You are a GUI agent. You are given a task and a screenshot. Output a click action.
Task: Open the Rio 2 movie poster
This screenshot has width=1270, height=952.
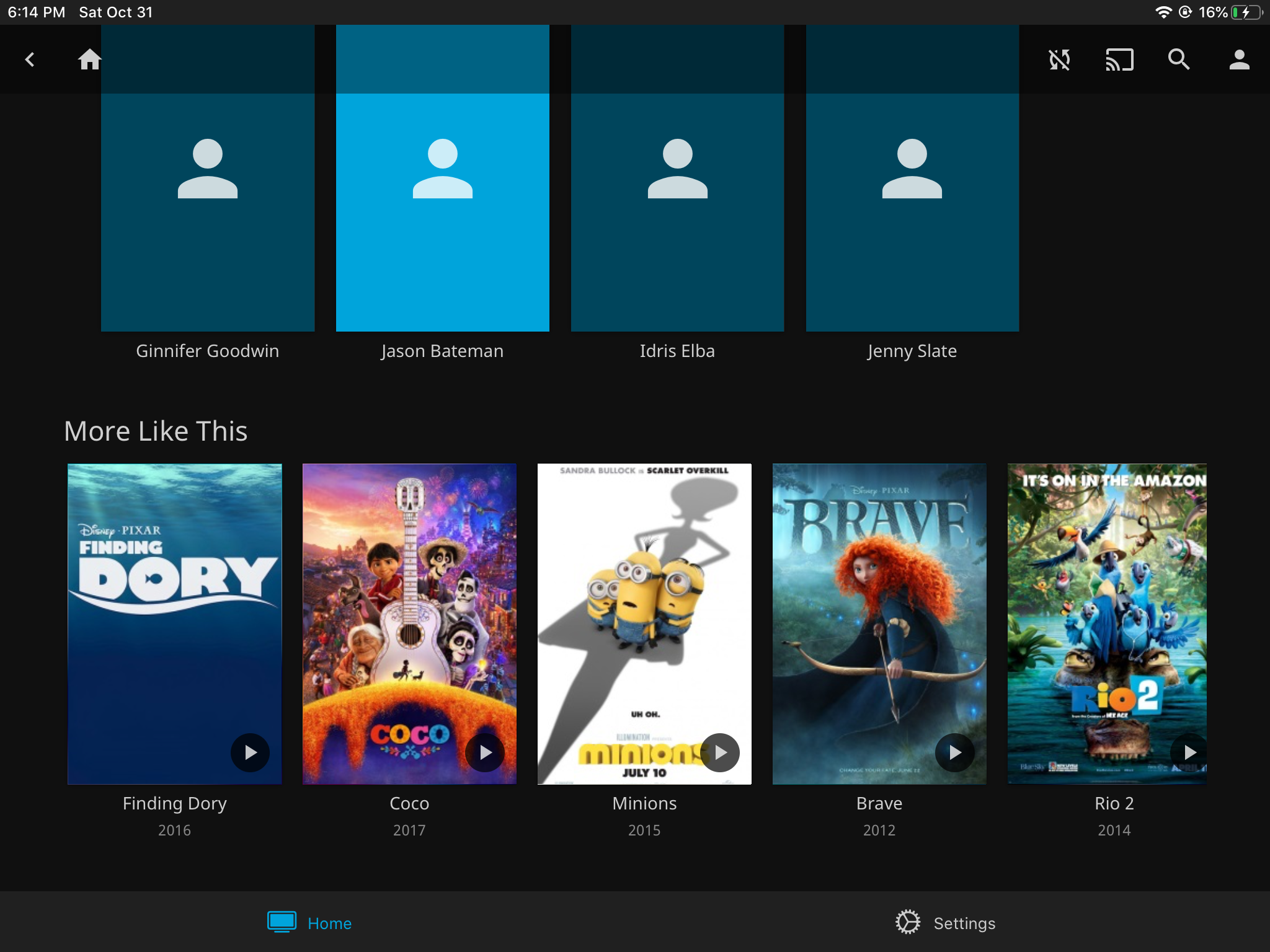click(x=1108, y=624)
